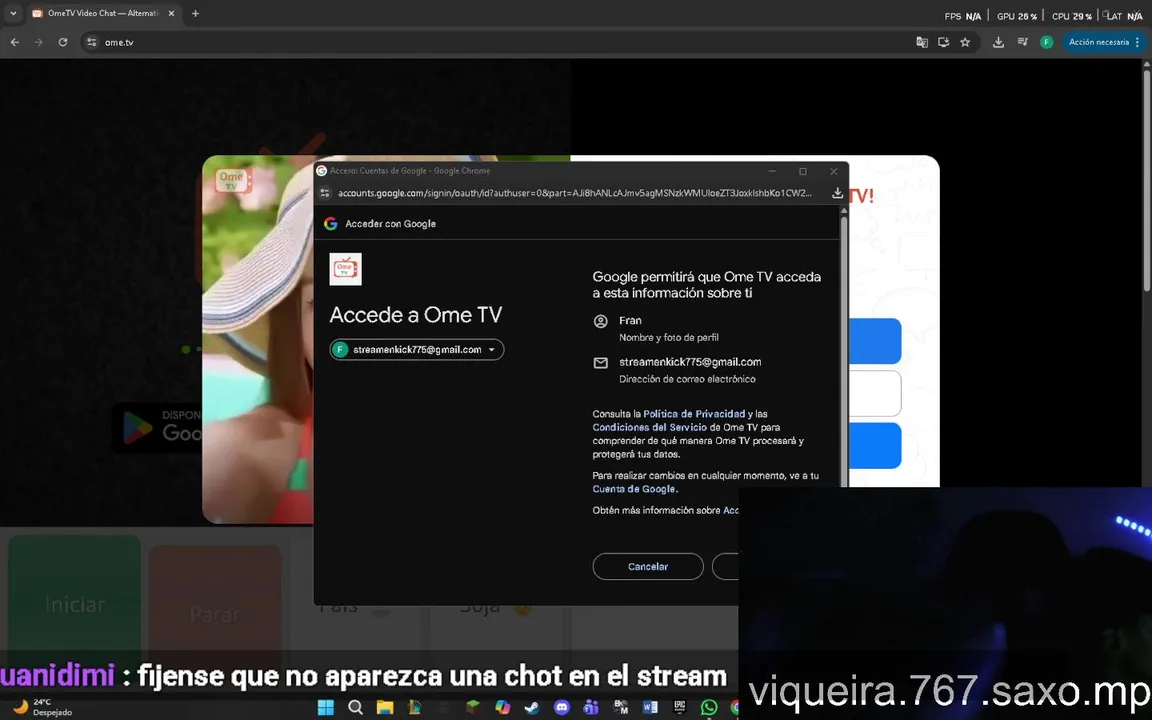This screenshot has height=720, width=1152.
Task: Open the green F profile avatar in Chrome toolbar
Action: (1047, 43)
